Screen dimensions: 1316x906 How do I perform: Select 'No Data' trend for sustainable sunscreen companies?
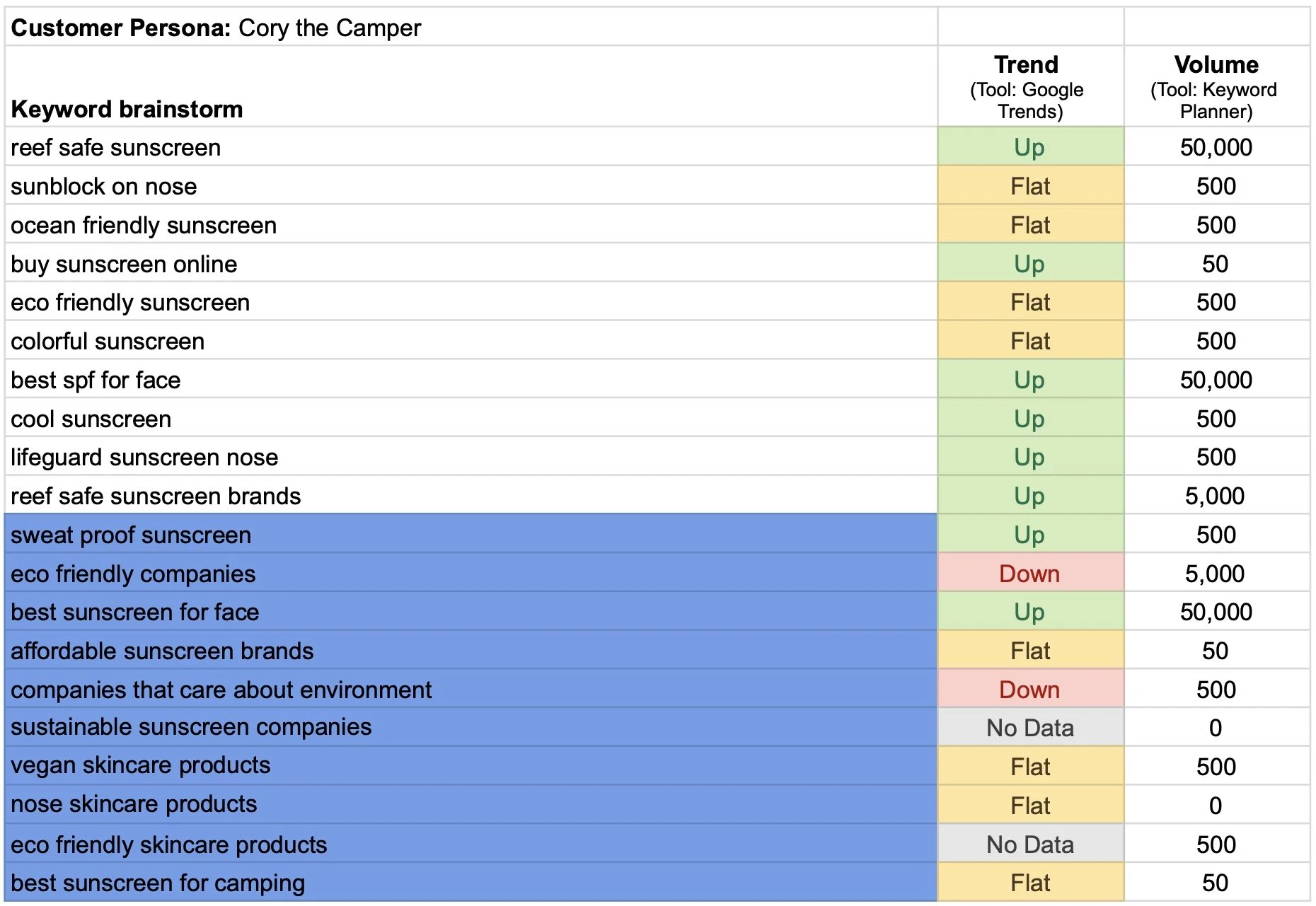point(1031,728)
